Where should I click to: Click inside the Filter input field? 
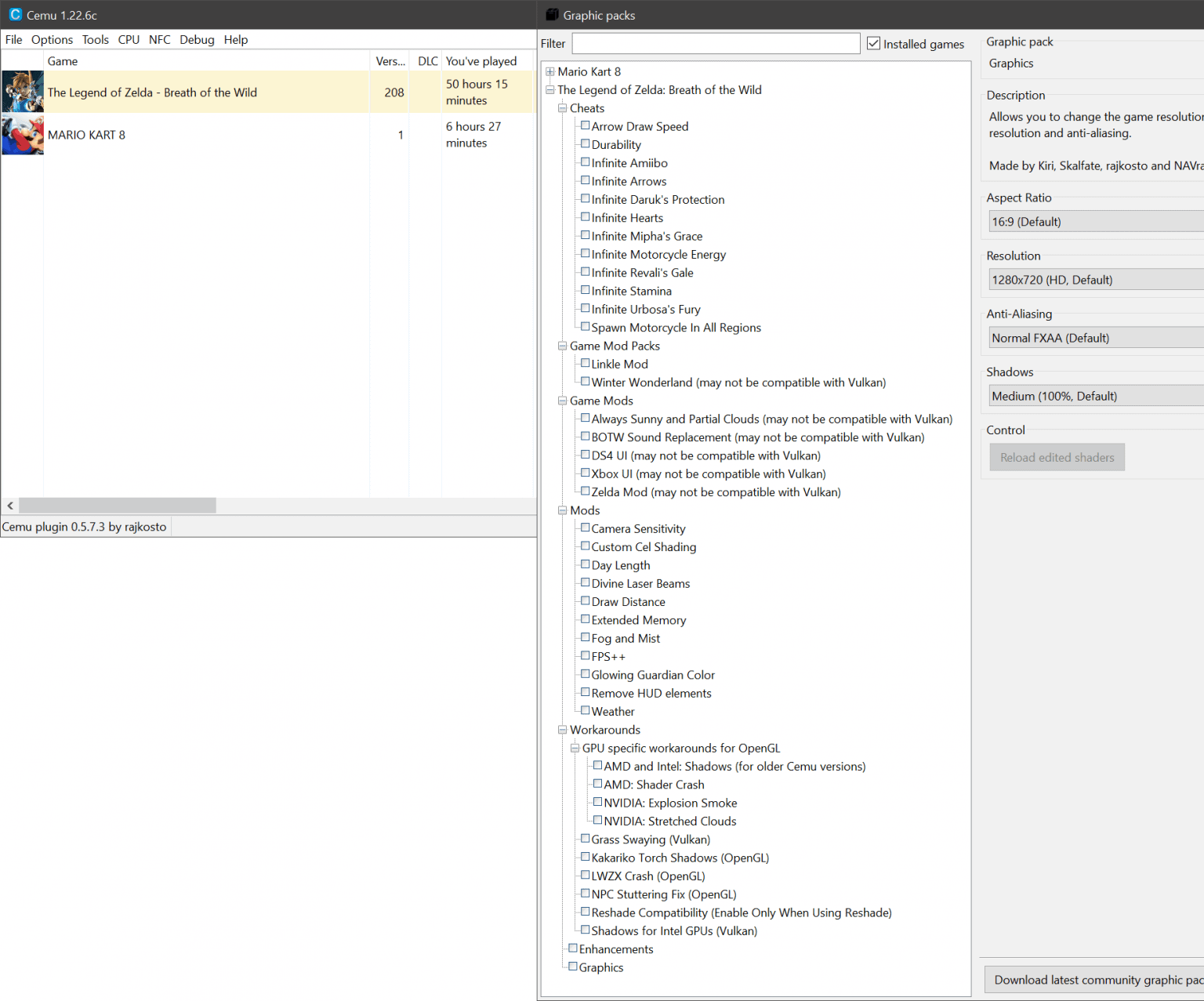click(715, 43)
